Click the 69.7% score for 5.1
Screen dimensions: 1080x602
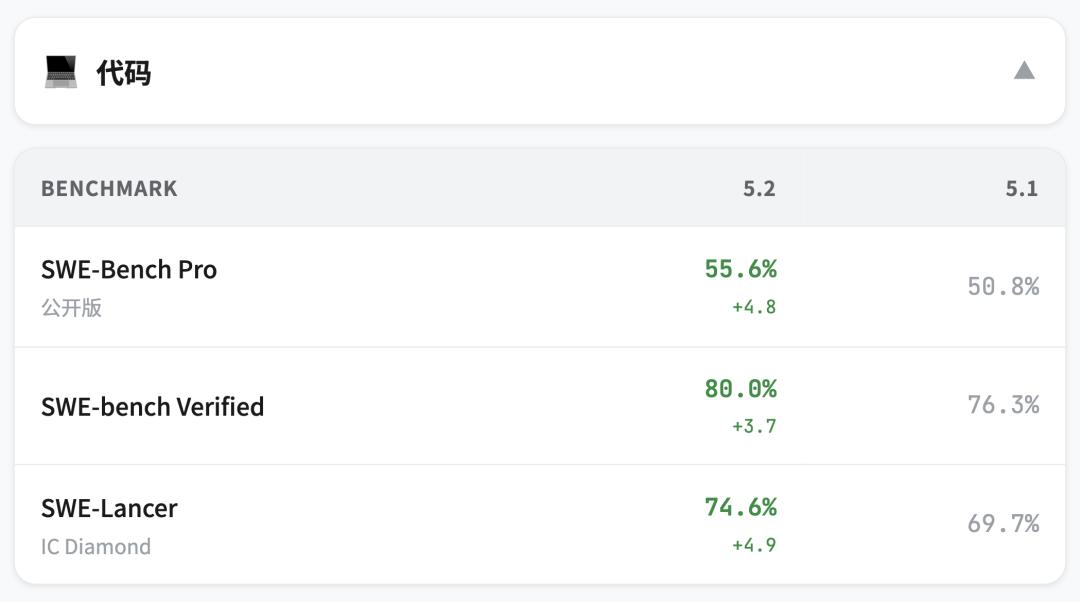click(1003, 524)
